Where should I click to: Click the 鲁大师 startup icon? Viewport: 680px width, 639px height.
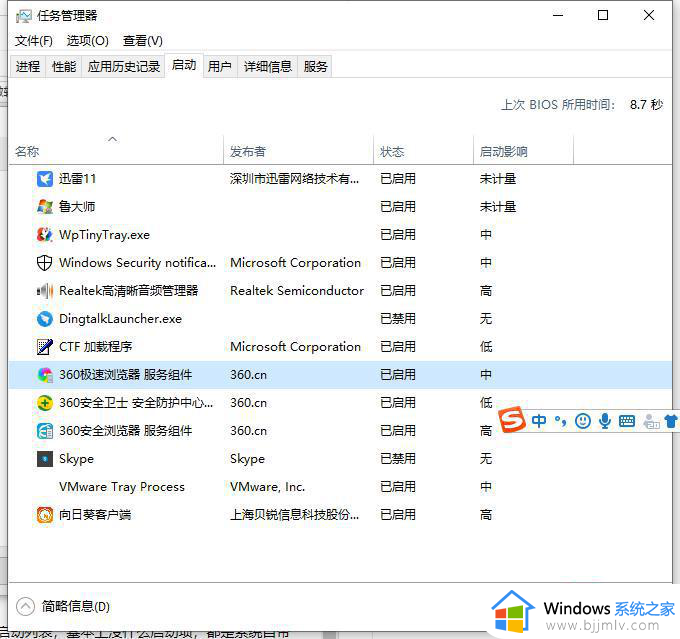(x=45, y=206)
